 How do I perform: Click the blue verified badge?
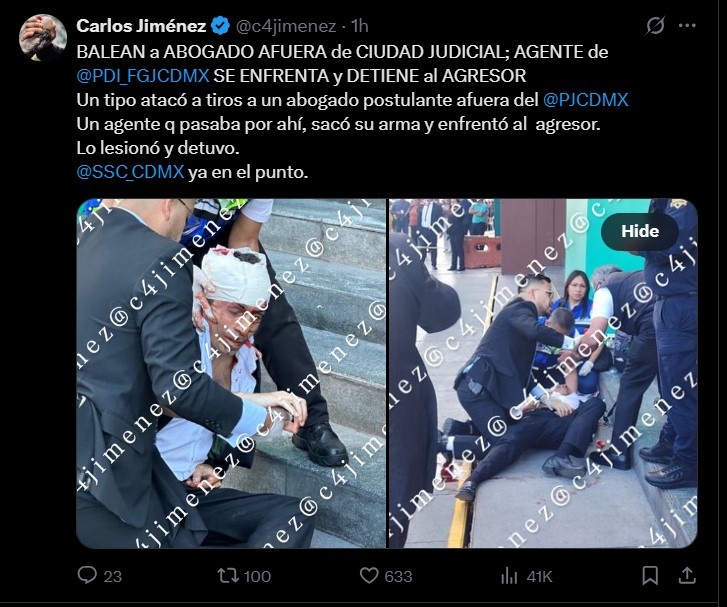pyautogui.click(x=220, y=26)
